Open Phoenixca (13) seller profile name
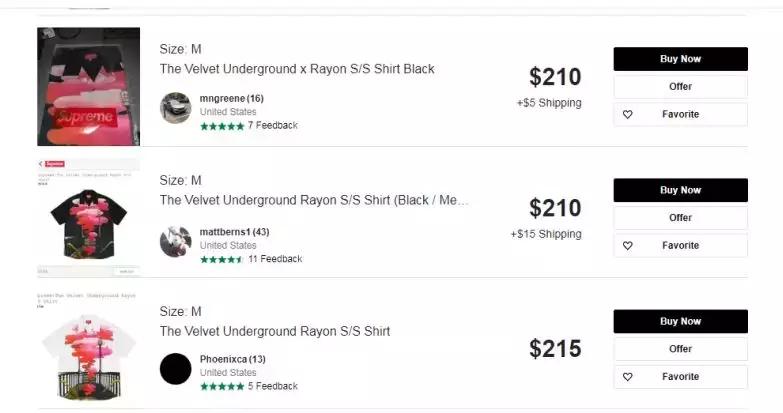 pos(232,359)
